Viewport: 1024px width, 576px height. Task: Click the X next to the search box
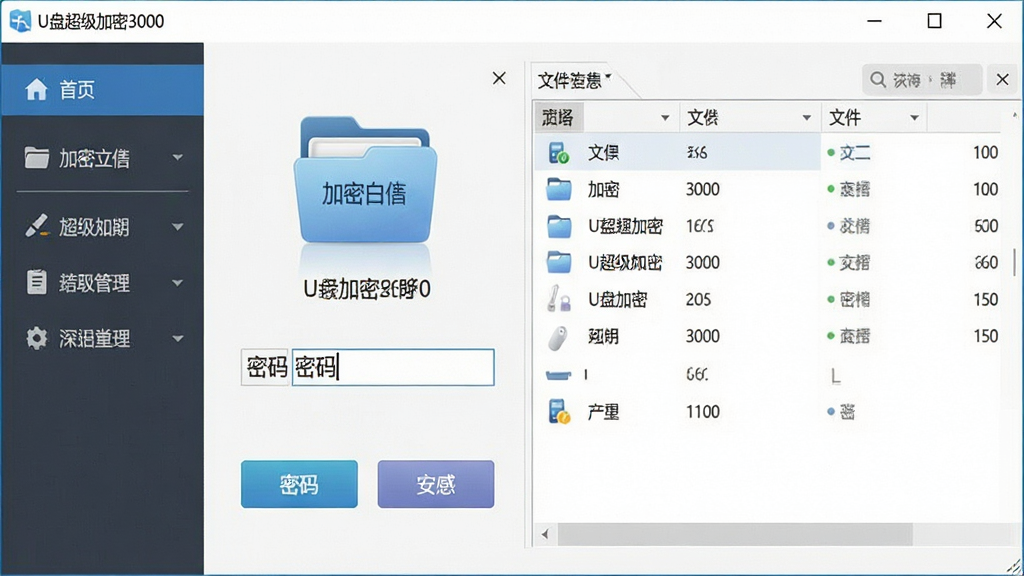[1002, 80]
